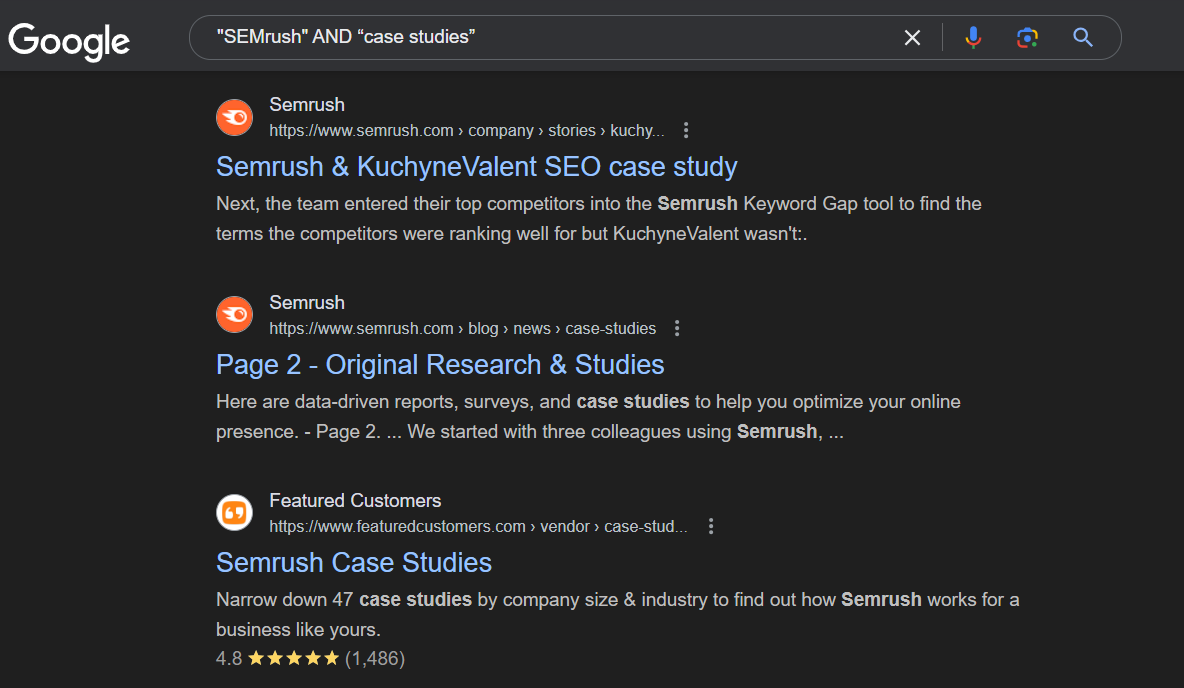
Task: Open Page 2 - Original Research & Studies link
Action: (x=440, y=364)
